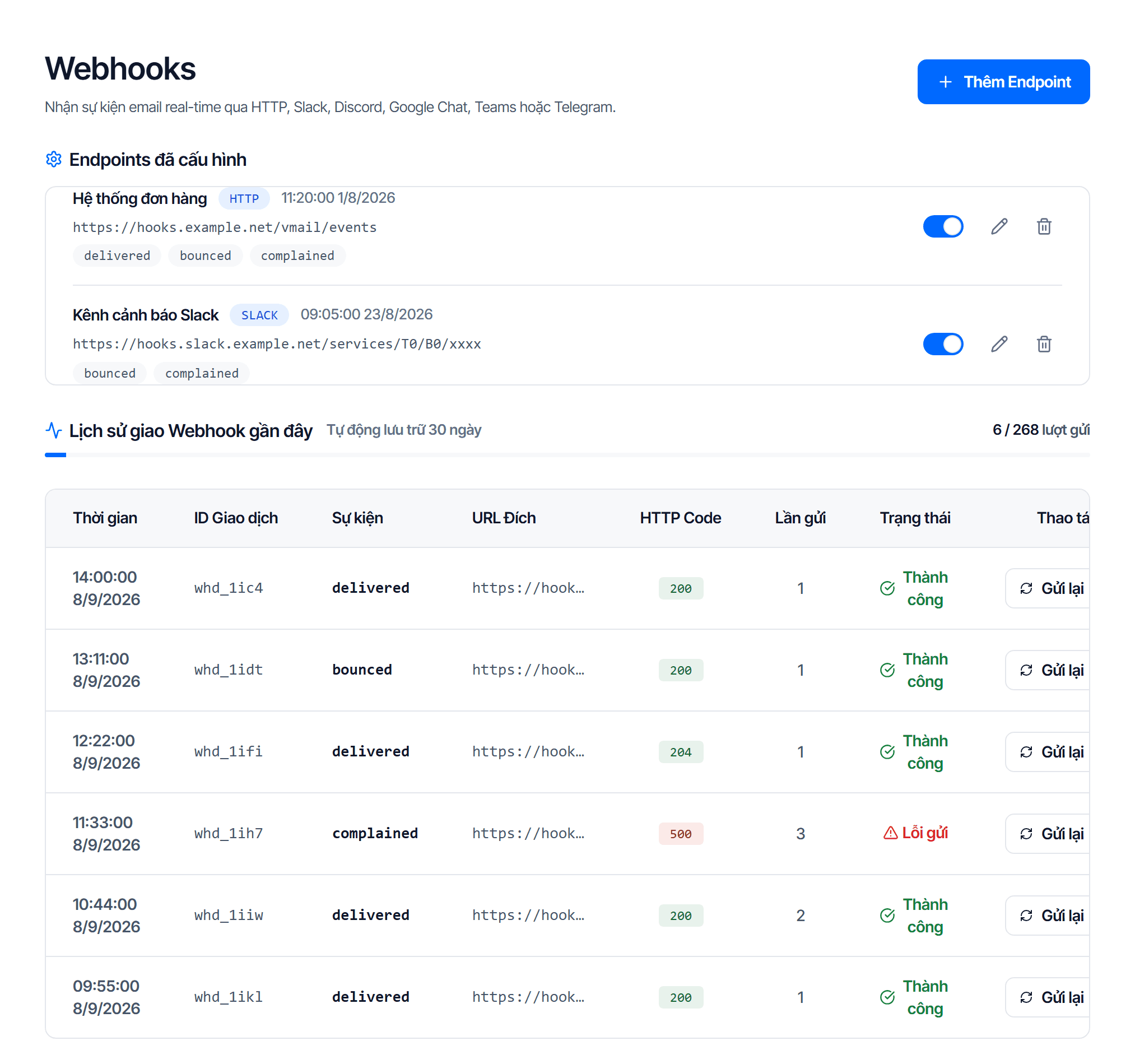Click the success check icon in row whd_1ifi

887,751
